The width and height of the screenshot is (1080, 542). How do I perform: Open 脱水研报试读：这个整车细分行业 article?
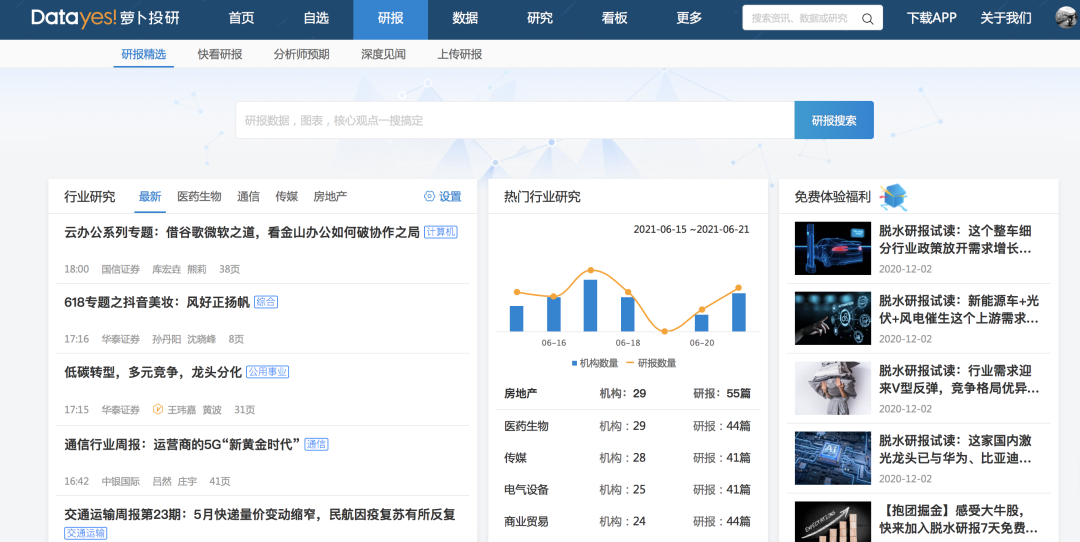tap(955, 240)
